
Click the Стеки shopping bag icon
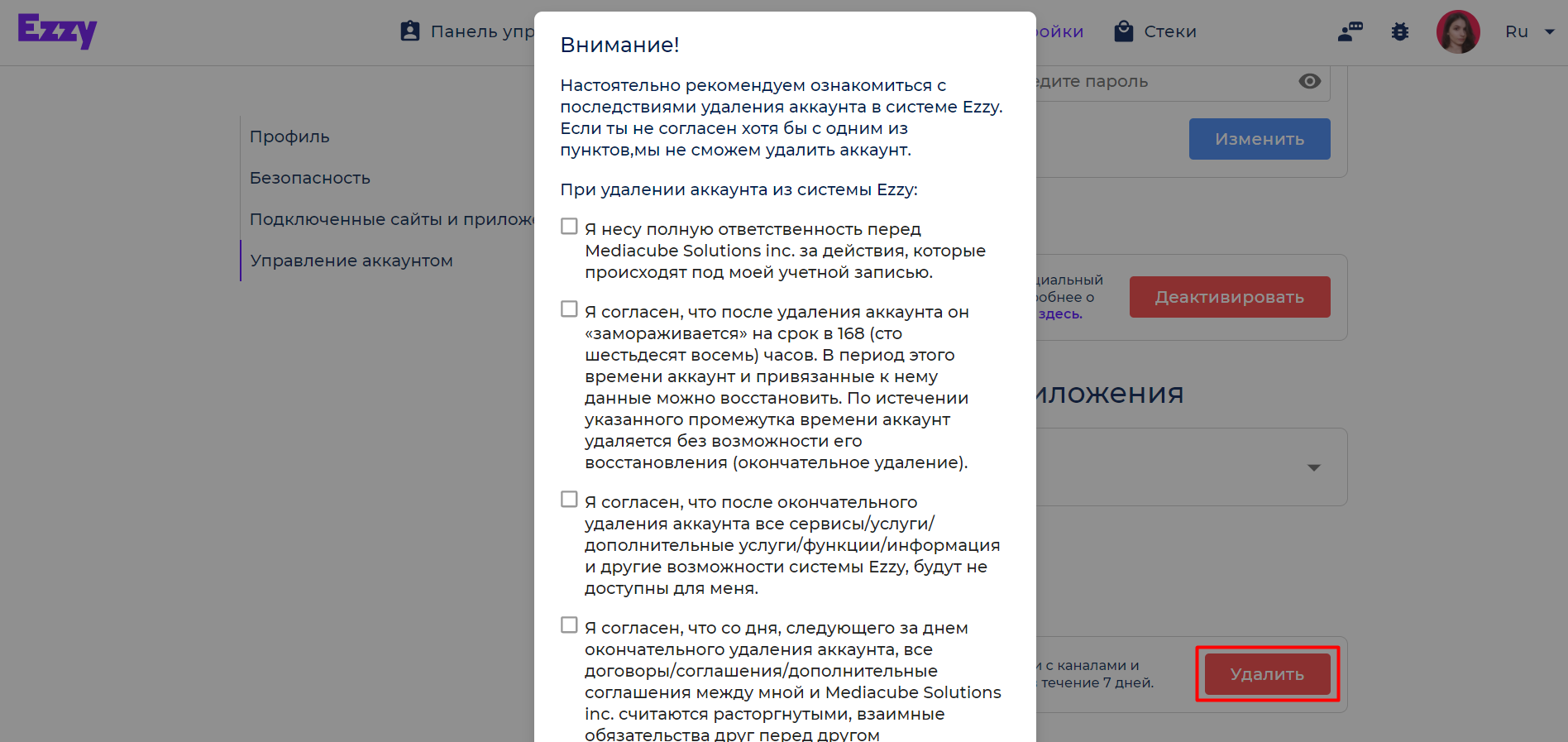1123,31
